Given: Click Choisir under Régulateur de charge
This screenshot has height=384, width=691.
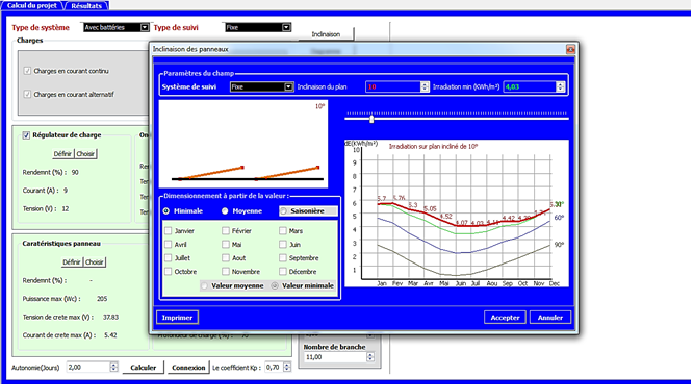Looking at the screenshot, I should point(85,153).
